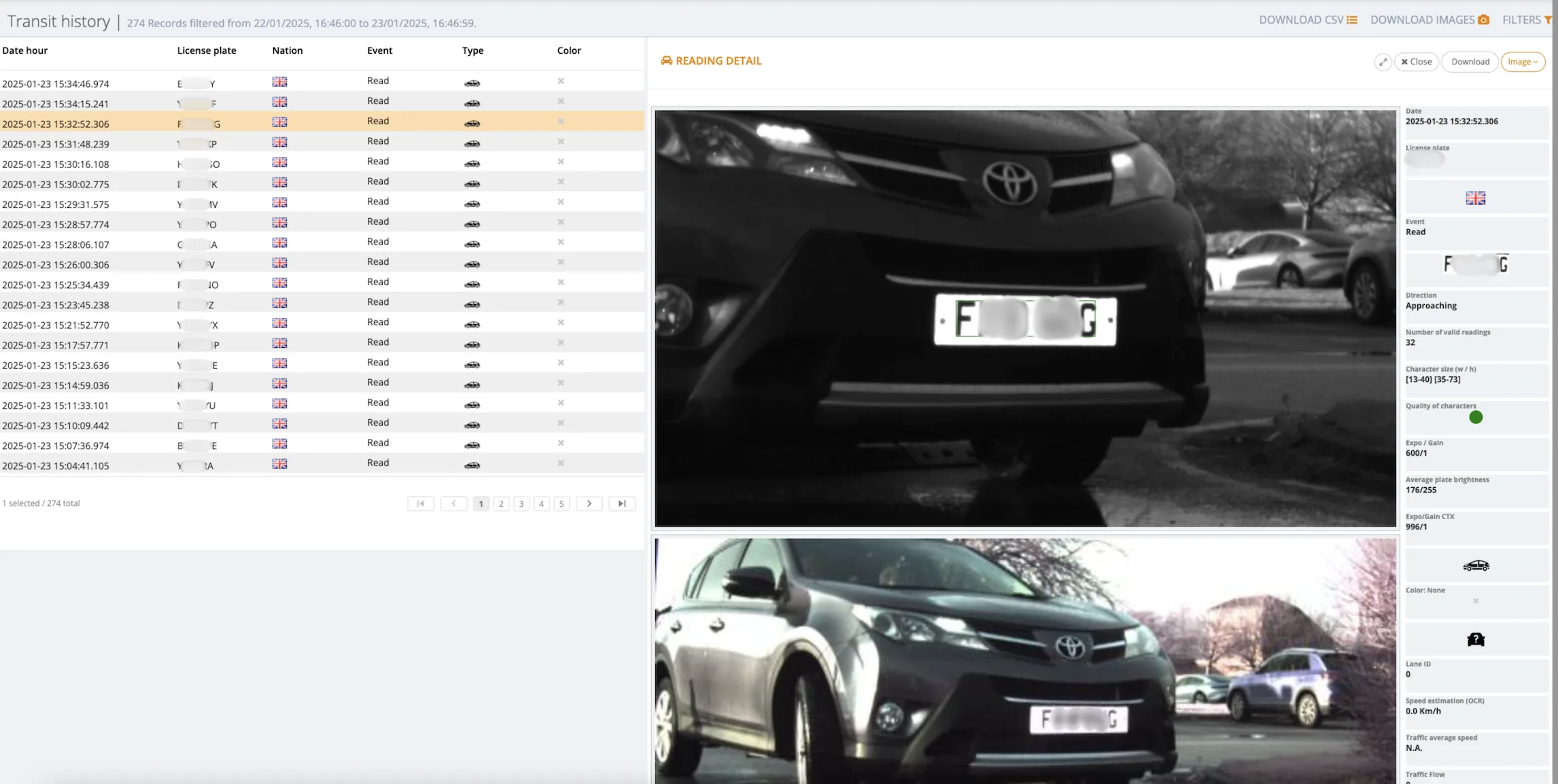Click the UK flag in the 15:15:23.636 row
Screen dimensions: 1558x784
tap(279, 363)
